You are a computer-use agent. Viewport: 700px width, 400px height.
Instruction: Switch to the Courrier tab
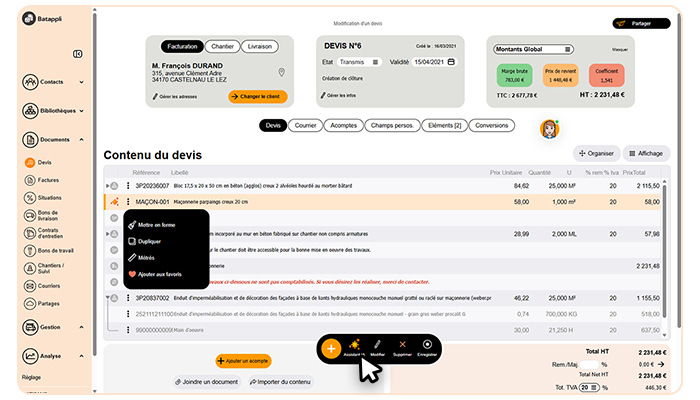coord(305,125)
